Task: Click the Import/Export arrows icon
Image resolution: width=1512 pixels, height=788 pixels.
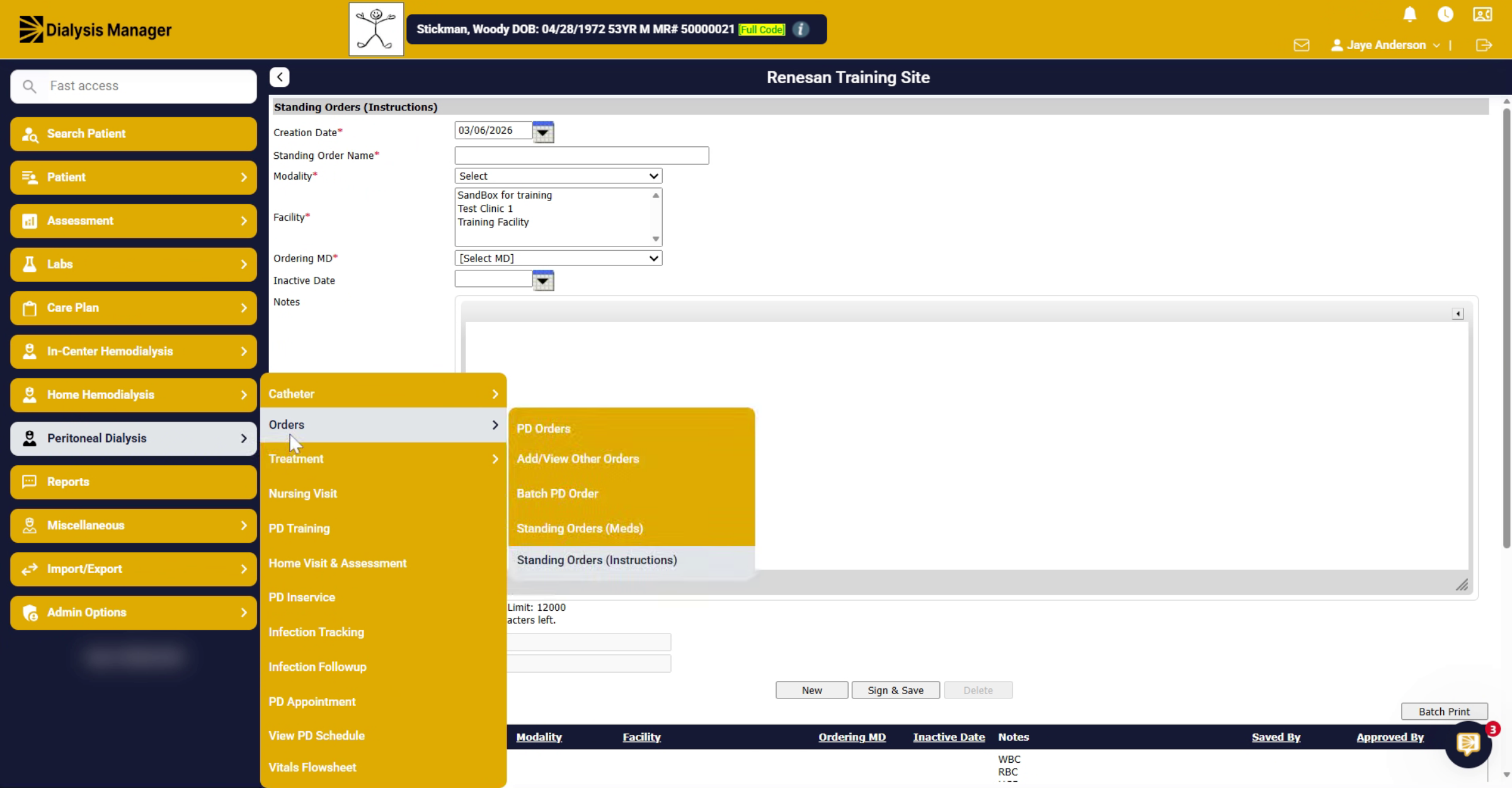Action: pyautogui.click(x=30, y=569)
